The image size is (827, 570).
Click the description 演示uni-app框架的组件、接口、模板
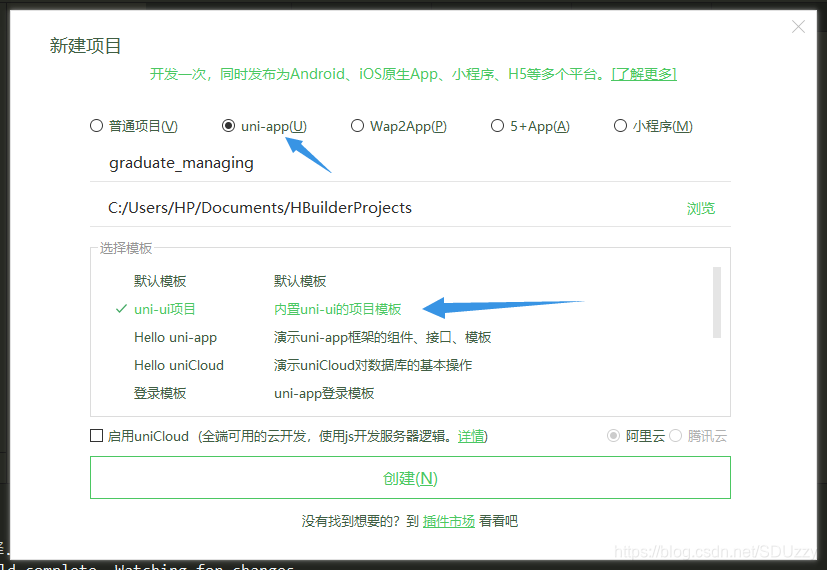(382, 337)
